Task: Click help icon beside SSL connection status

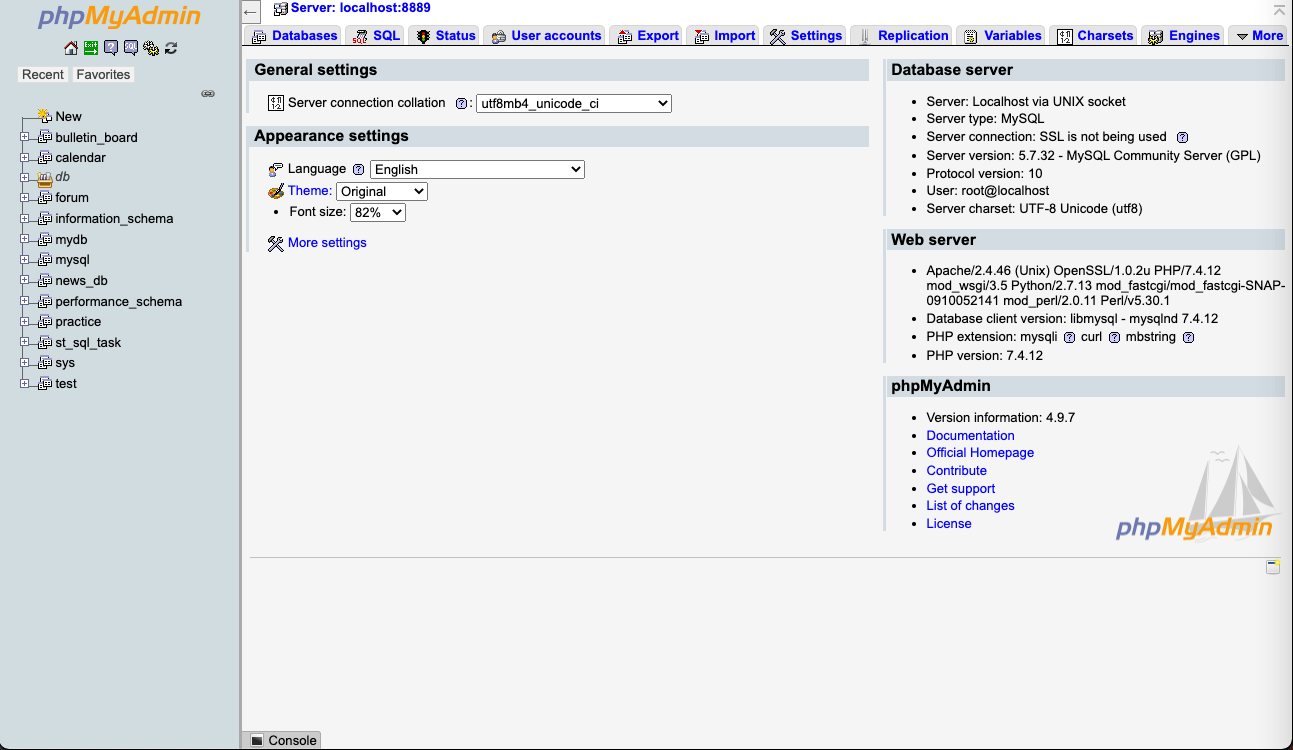Action: coord(1183,136)
